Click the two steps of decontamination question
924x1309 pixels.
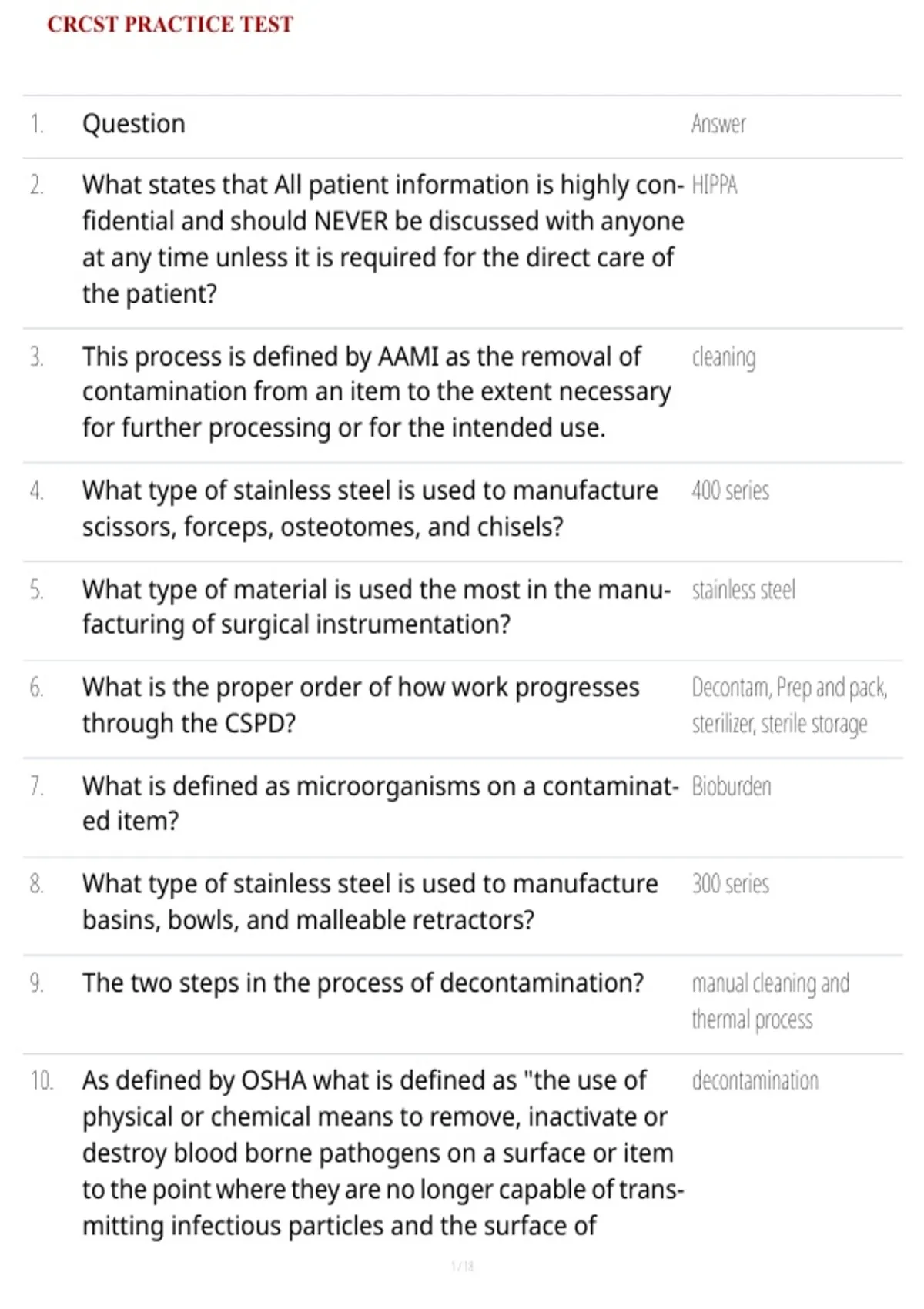click(x=363, y=983)
